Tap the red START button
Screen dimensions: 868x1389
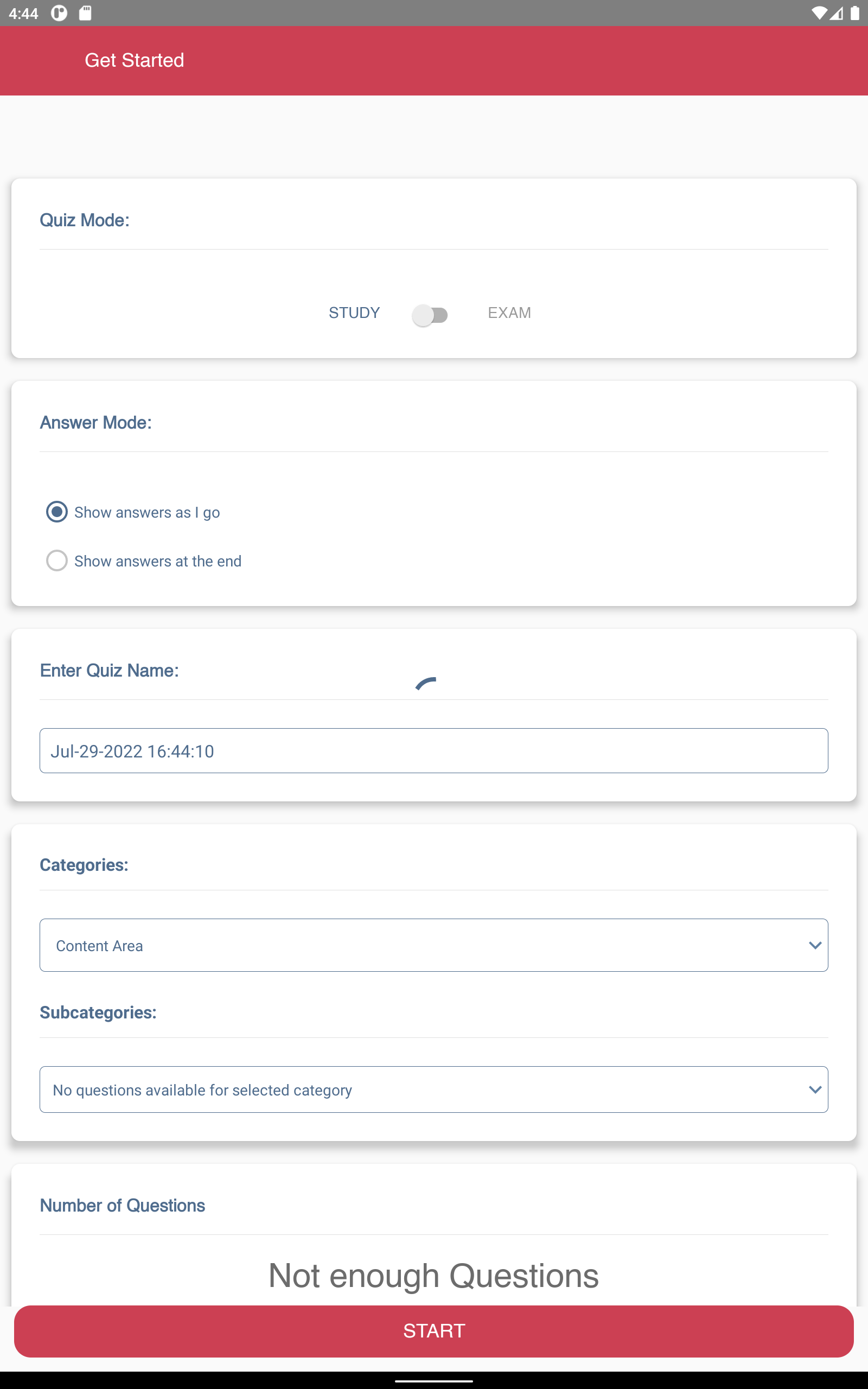click(x=433, y=1330)
